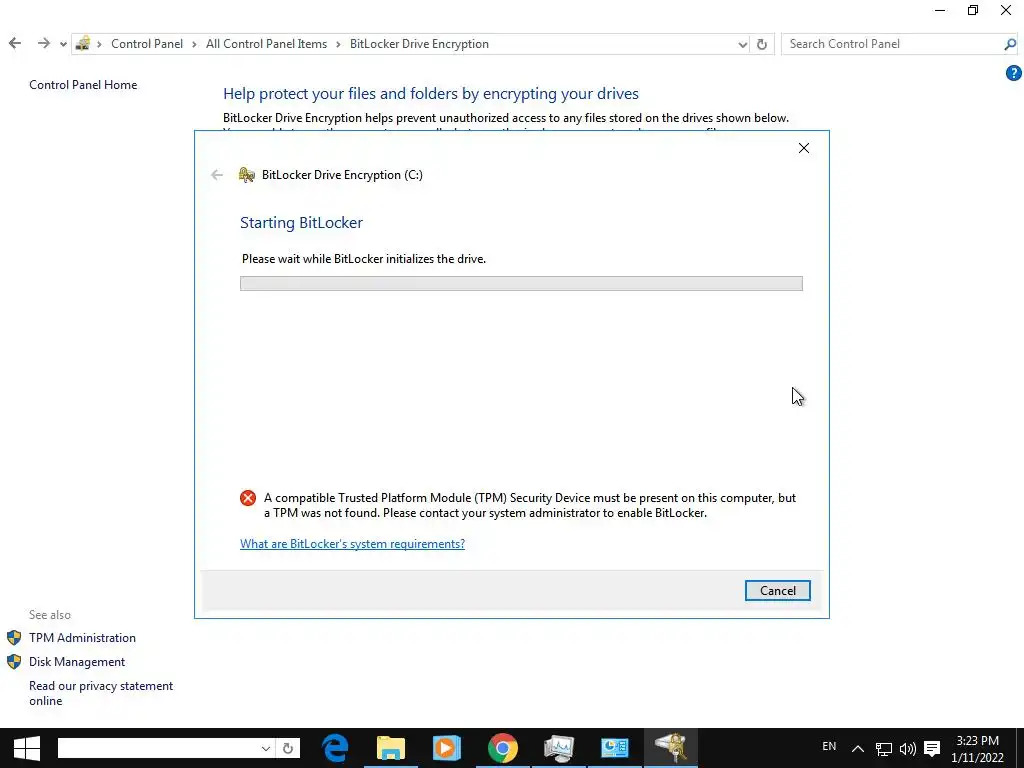This screenshot has height=768, width=1024.
Task: Click the volume speaker tray icon
Action: click(x=907, y=748)
